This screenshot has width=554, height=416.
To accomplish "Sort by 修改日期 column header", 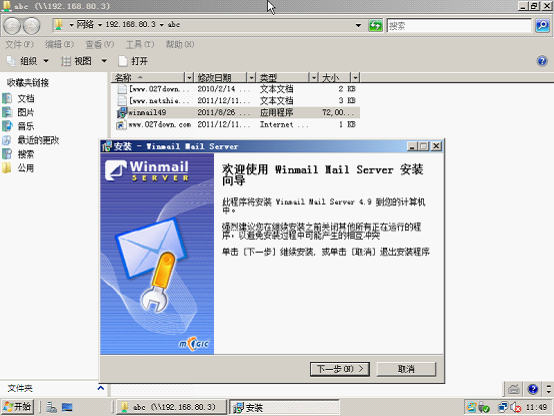I will (221, 77).
